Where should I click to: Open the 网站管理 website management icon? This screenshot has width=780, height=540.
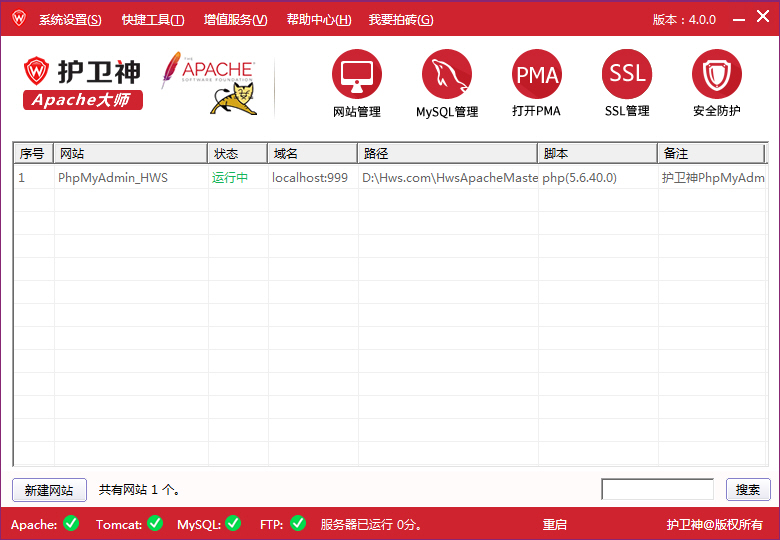coord(357,75)
